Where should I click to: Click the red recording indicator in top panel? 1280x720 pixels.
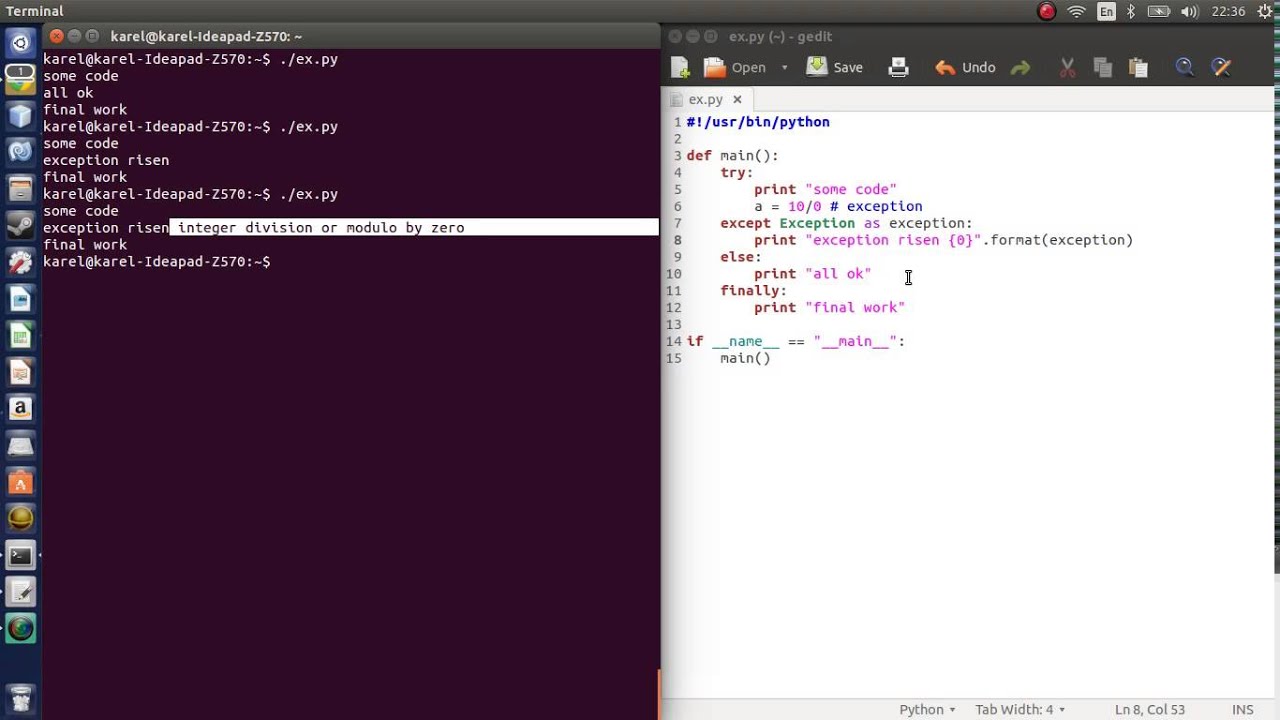(x=1047, y=11)
